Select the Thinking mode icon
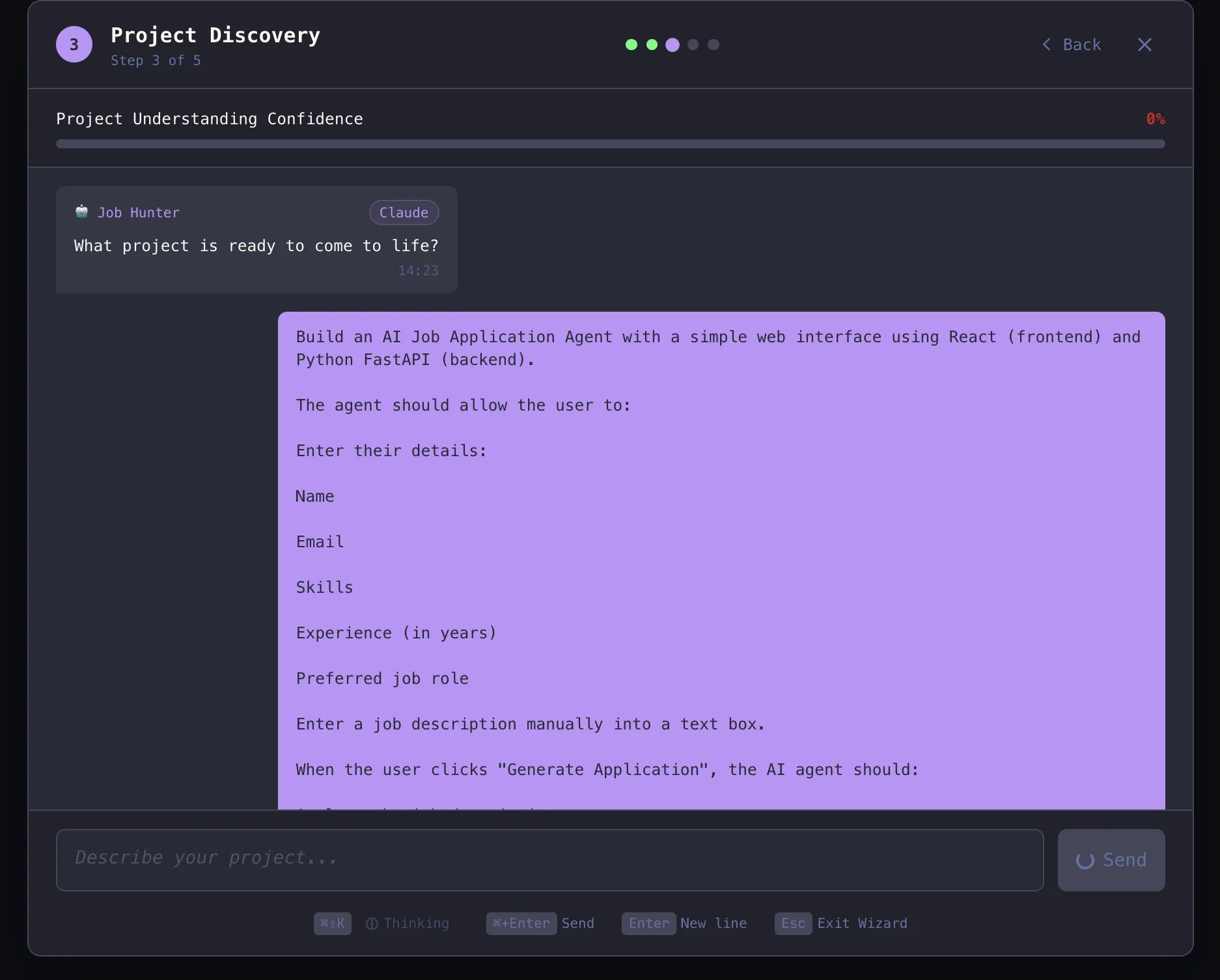1220x980 pixels. pos(372,923)
